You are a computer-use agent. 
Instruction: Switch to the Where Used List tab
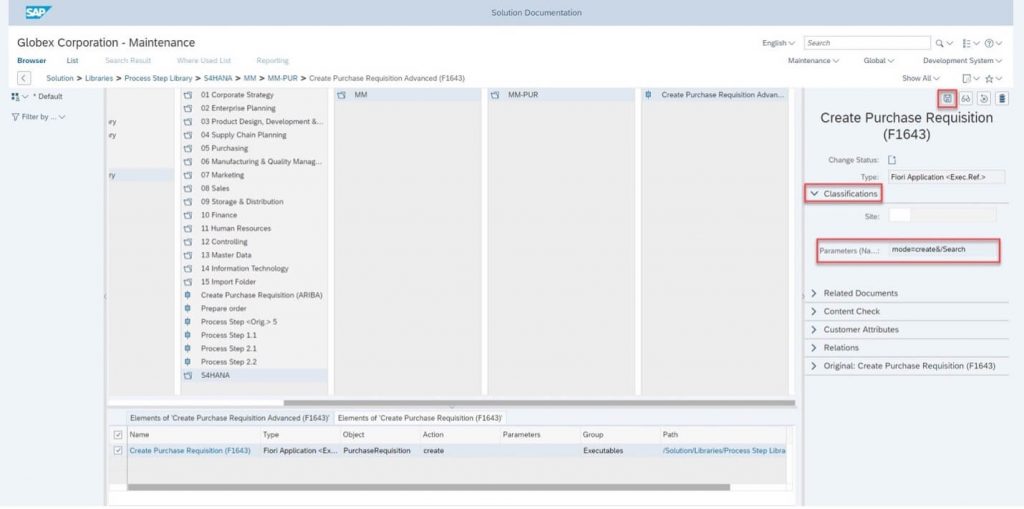tap(204, 61)
